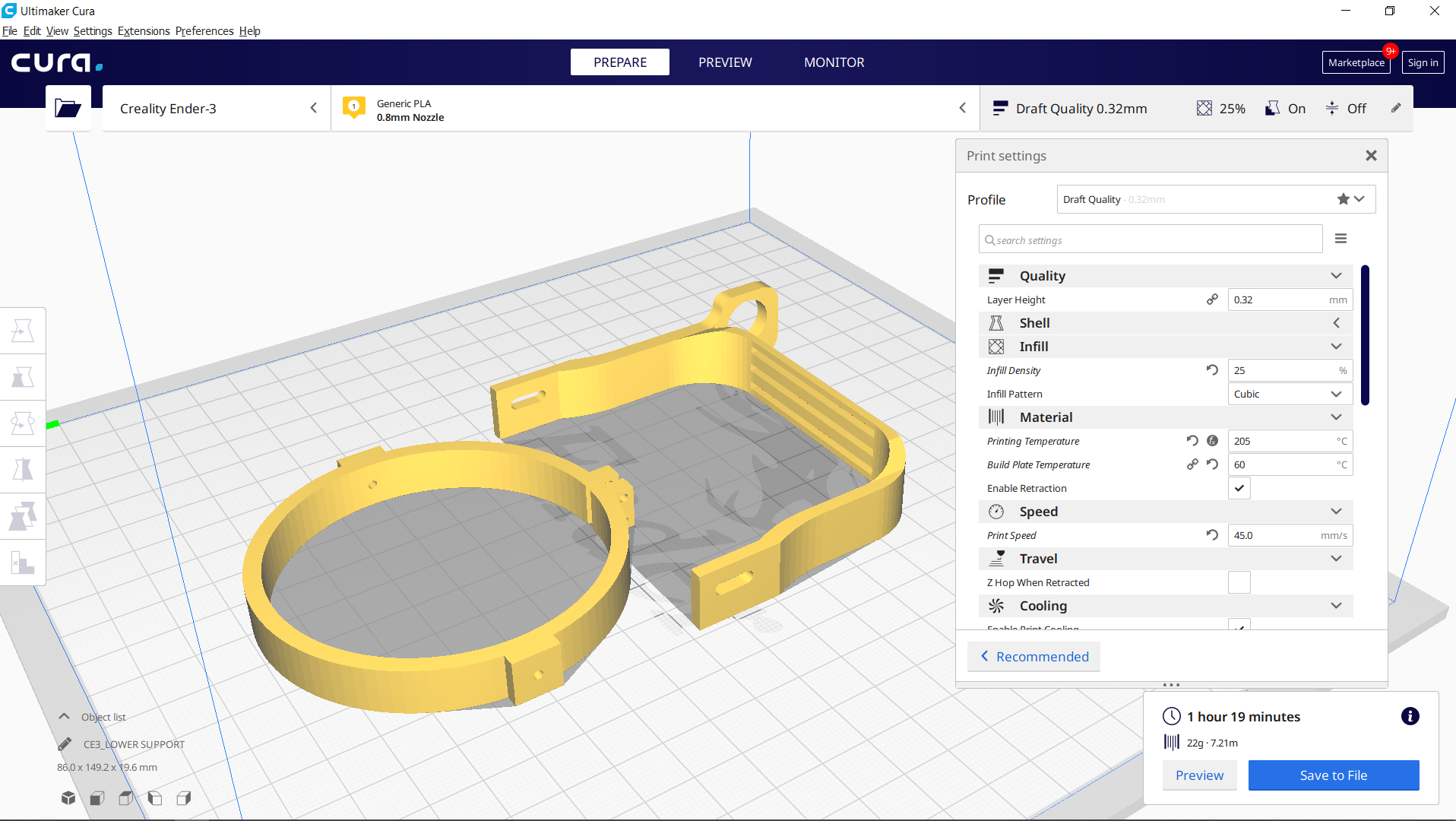Image resolution: width=1456 pixels, height=821 pixels.
Task: Click the pencil edit icon beside CE3_LOWER SUPPORT
Action: pyautogui.click(x=65, y=744)
